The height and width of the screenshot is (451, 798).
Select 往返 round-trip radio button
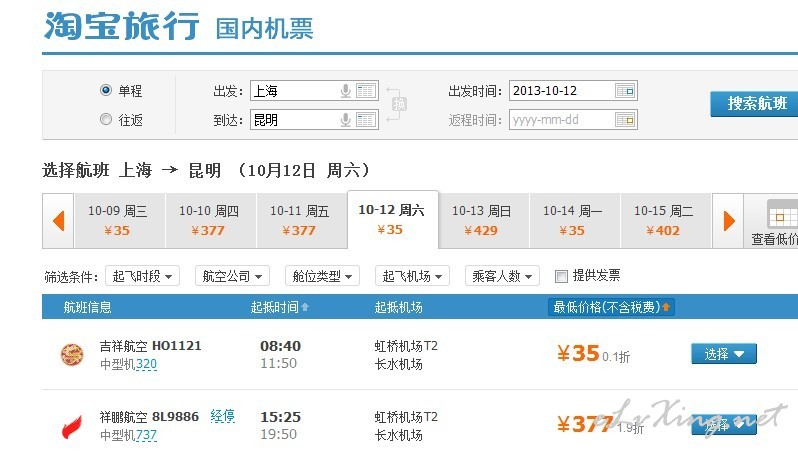pyautogui.click(x=106, y=119)
